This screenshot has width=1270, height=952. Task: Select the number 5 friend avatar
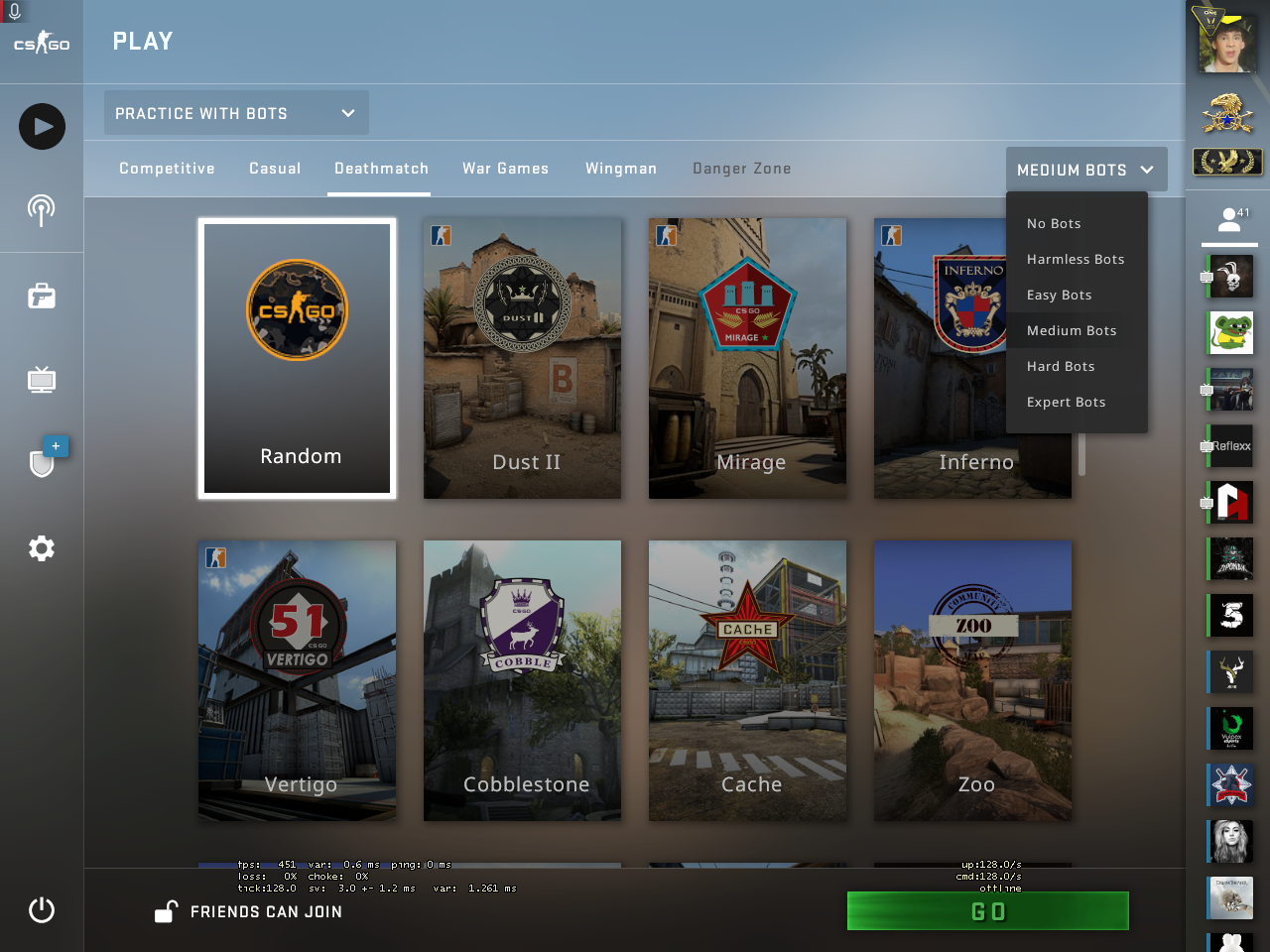click(1231, 616)
